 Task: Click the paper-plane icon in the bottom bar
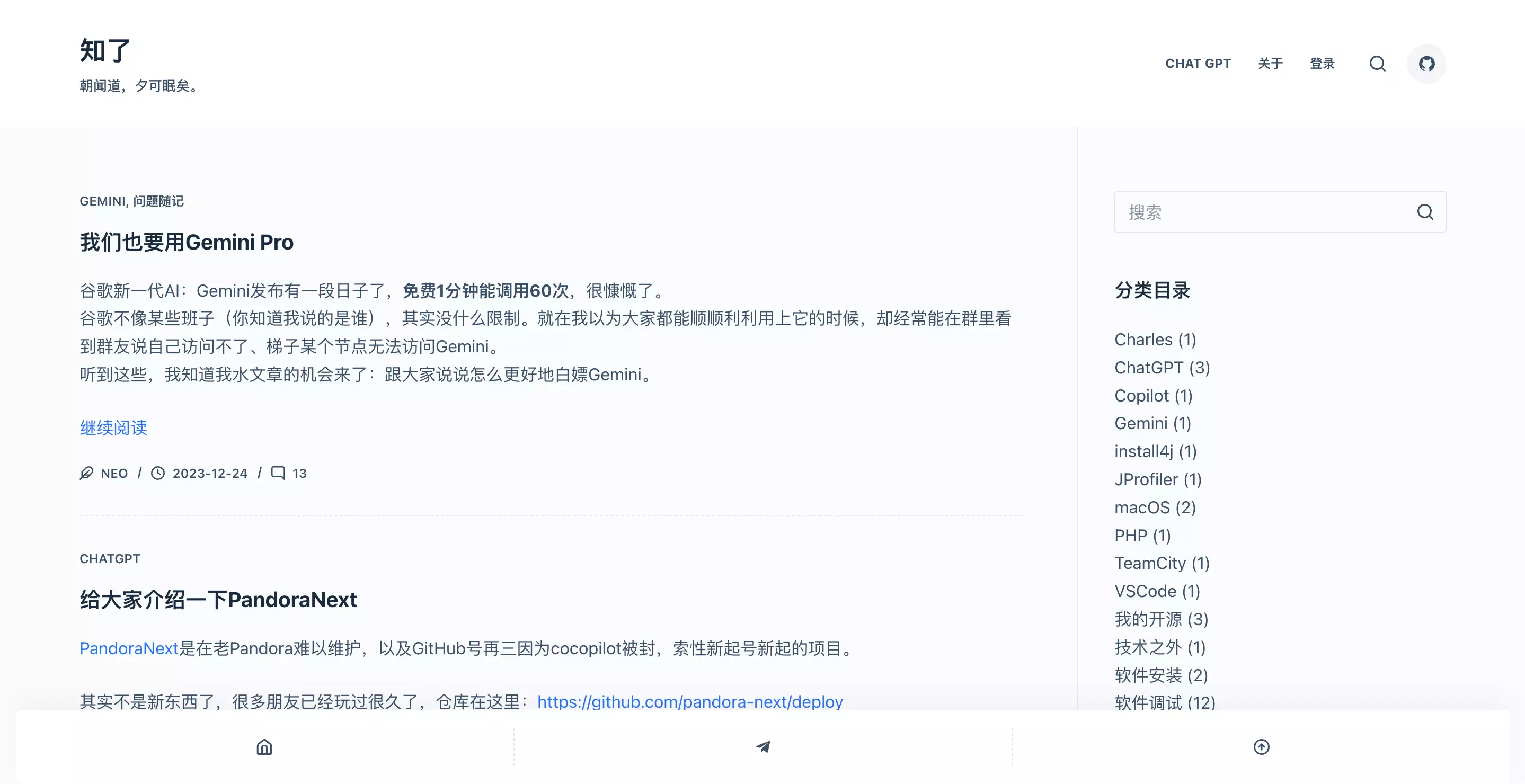point(763,747)
